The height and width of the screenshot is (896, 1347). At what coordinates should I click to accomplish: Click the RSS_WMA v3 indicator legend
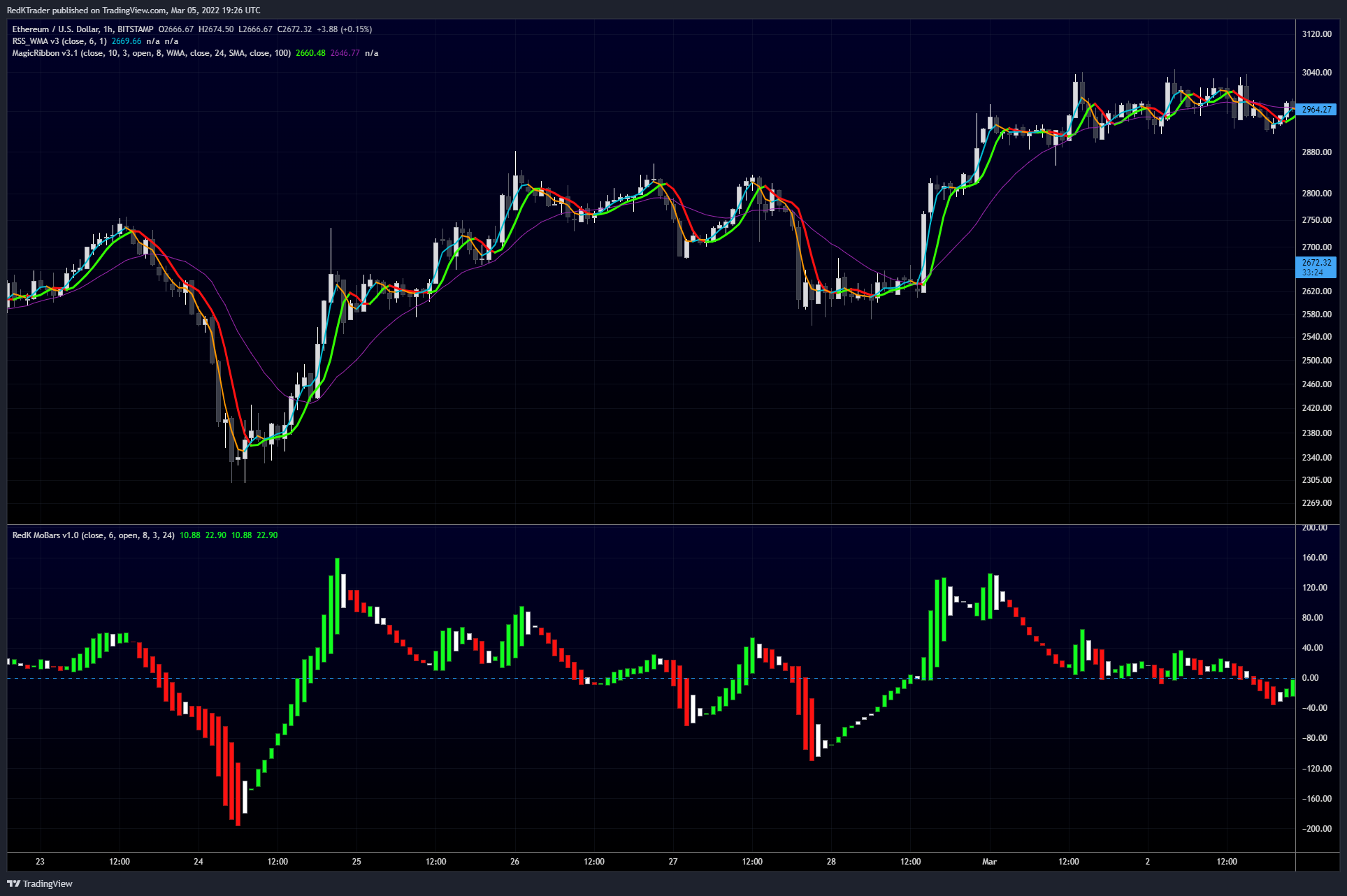(x=59, y=41)
